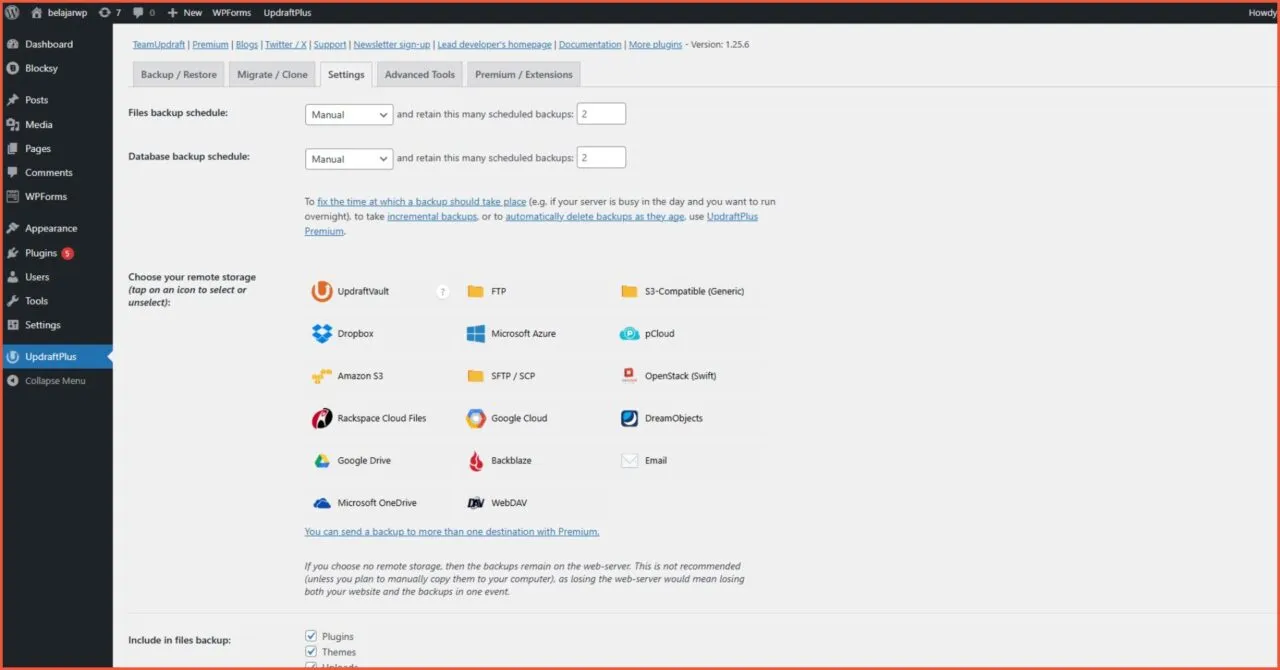Open the Files backup schedule dropdown
The width and height of the screenshot is (1280, 670).
point(348,114)
